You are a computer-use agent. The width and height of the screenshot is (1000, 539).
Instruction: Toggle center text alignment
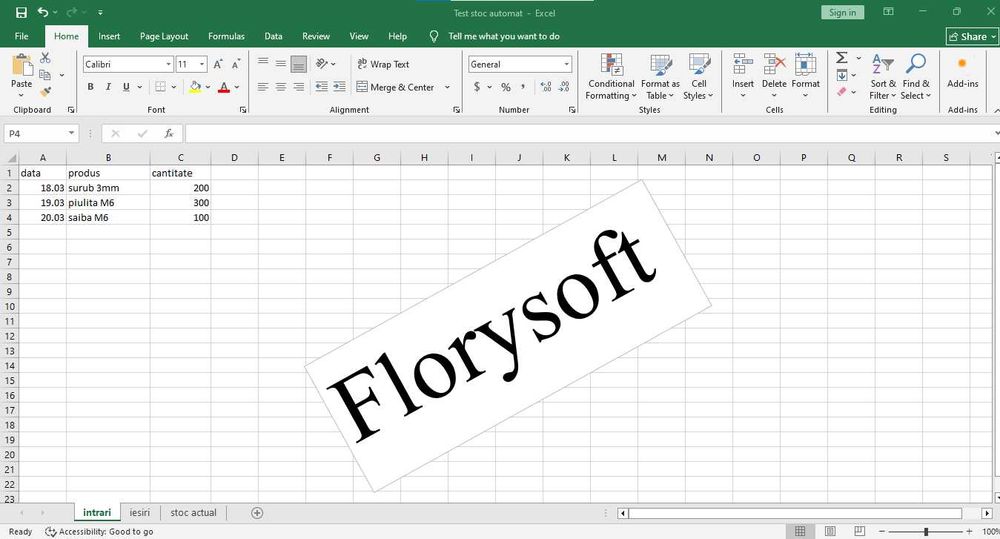coord(281,87)
